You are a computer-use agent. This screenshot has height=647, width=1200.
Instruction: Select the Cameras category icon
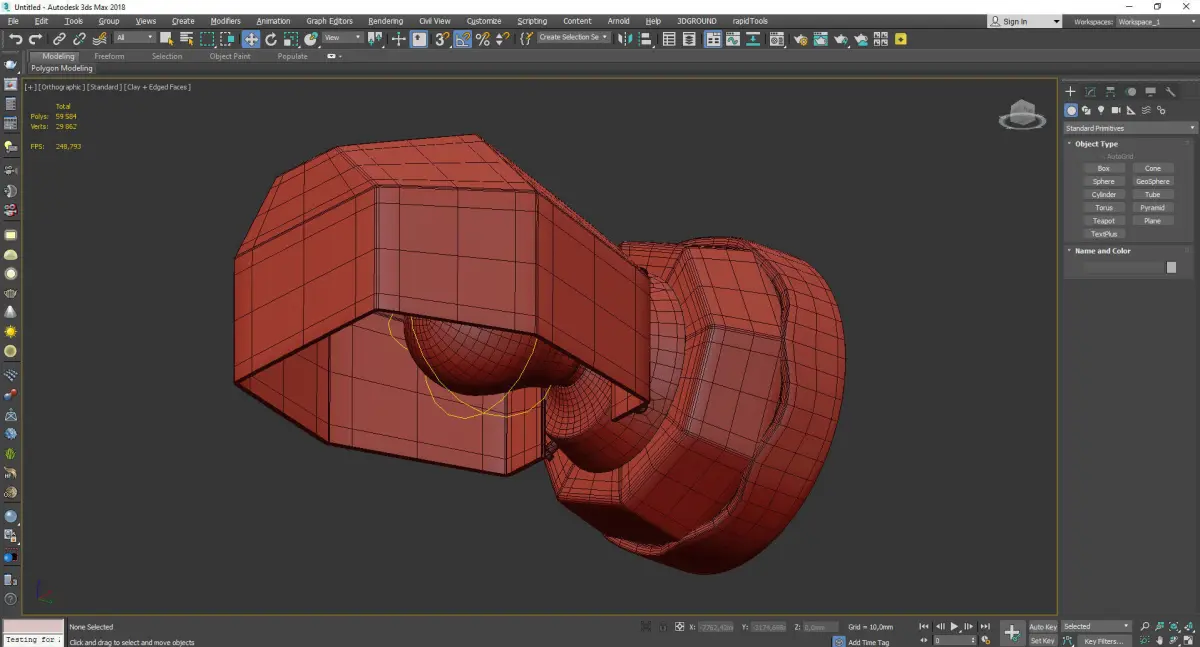1116,110
